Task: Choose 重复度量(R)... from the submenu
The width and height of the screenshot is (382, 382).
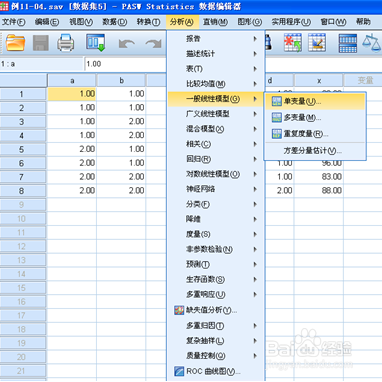Action: pos(315,134)
